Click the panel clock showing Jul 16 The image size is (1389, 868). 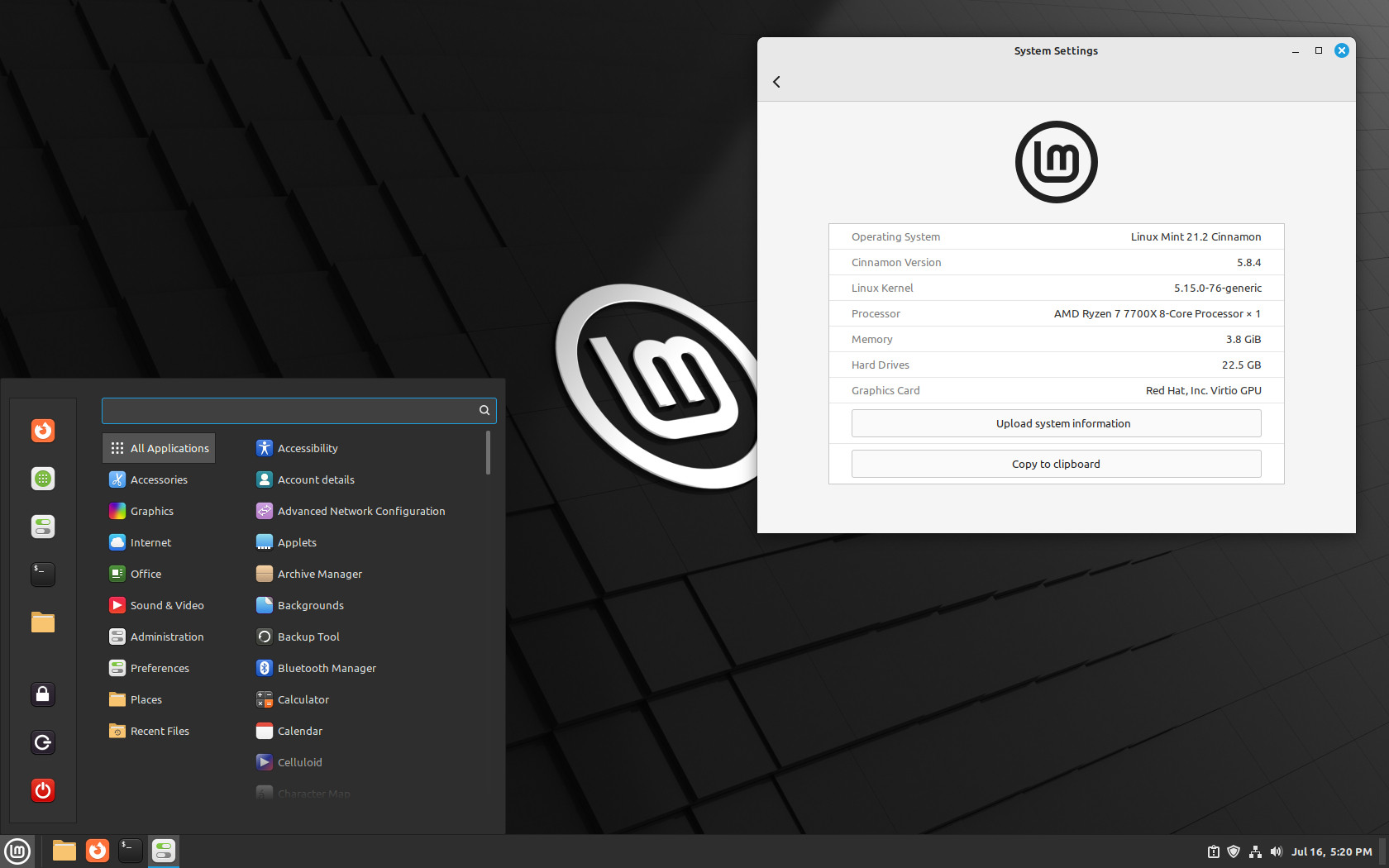tap(1331, 851)
